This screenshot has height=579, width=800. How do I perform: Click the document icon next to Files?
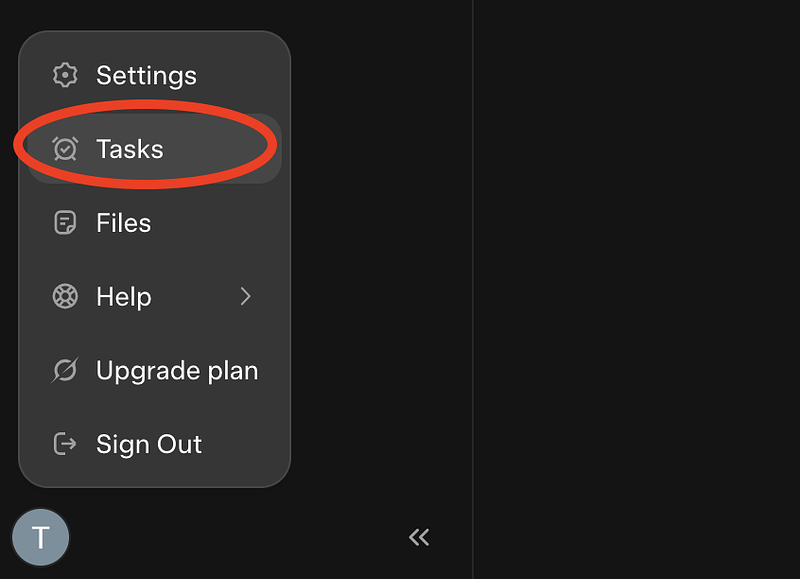[x=65, y=222]
